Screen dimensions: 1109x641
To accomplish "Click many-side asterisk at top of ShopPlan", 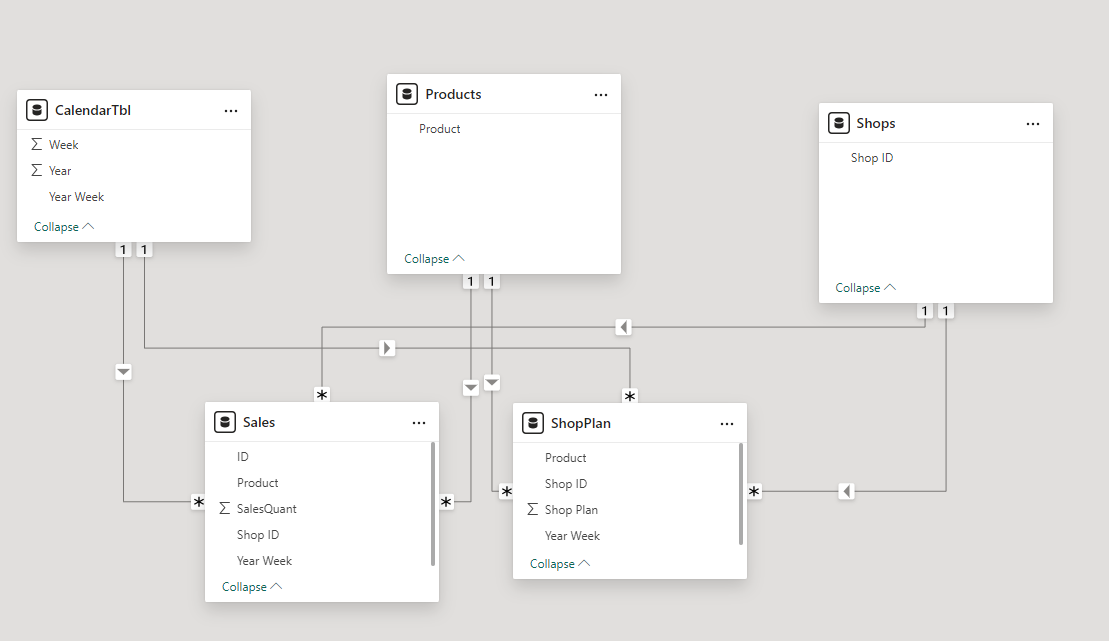I will tap(629, 395).
